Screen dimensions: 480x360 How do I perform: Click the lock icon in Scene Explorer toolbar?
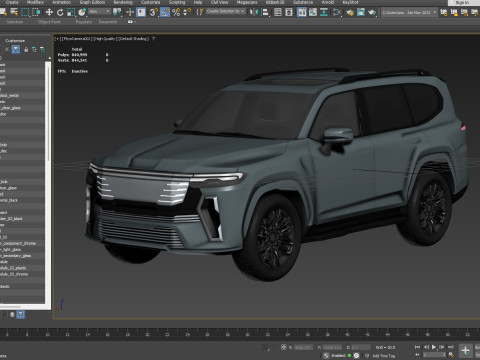tap(26, 49)
